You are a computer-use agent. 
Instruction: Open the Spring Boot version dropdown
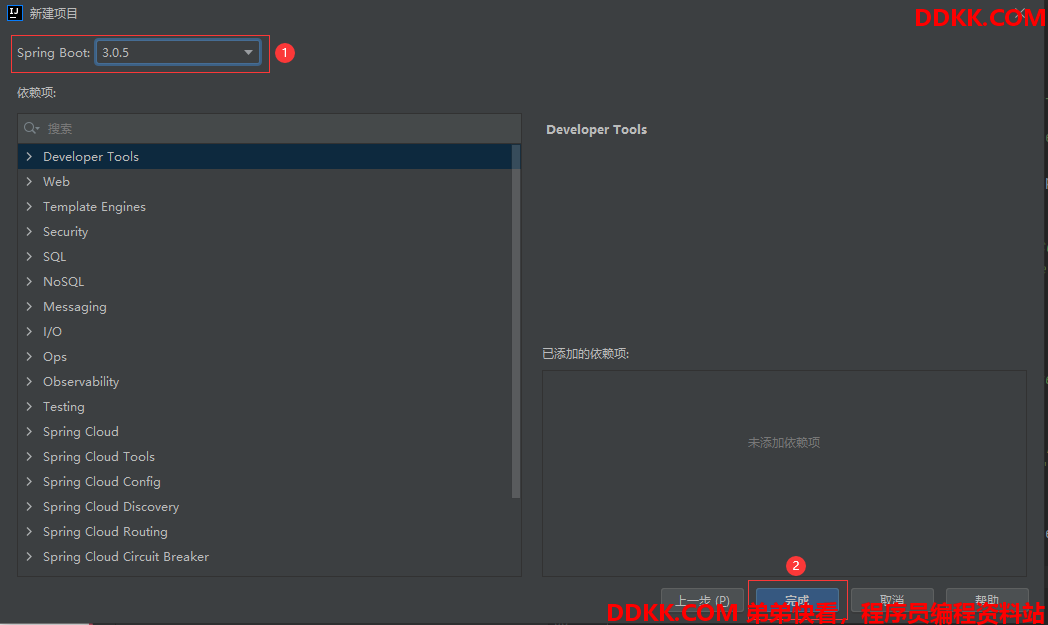(178, 53)
